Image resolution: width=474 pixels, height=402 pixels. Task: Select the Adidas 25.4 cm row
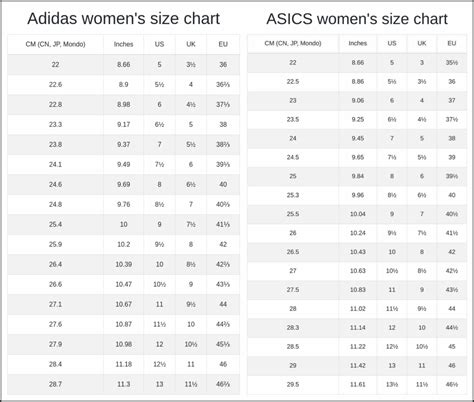[123, 224]
